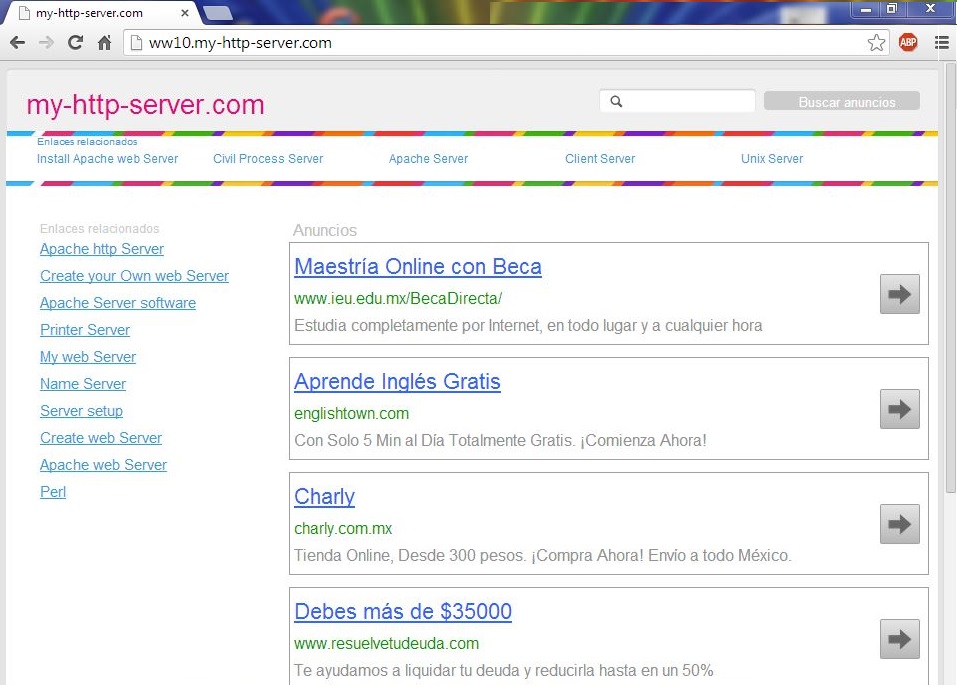Minimize the browser window

[x=865, y=9]
